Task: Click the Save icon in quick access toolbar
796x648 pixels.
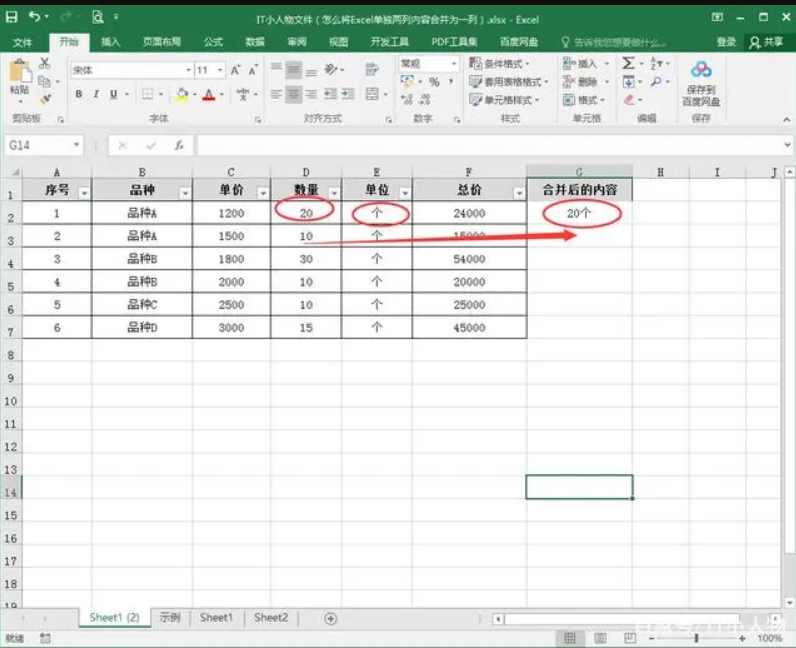Action: (x=12, y=17)
